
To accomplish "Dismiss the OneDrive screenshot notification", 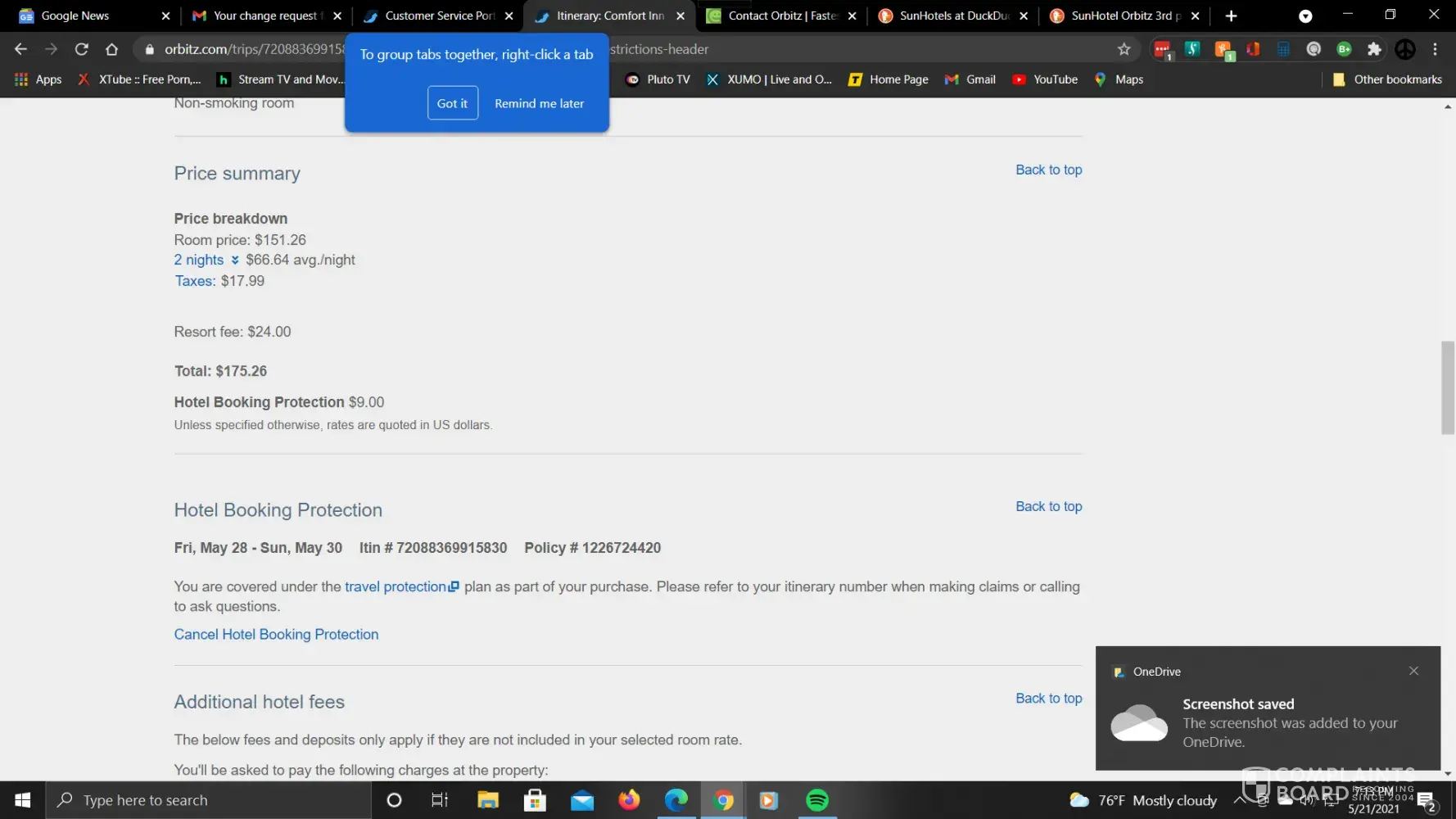I will click(1413, 671).
